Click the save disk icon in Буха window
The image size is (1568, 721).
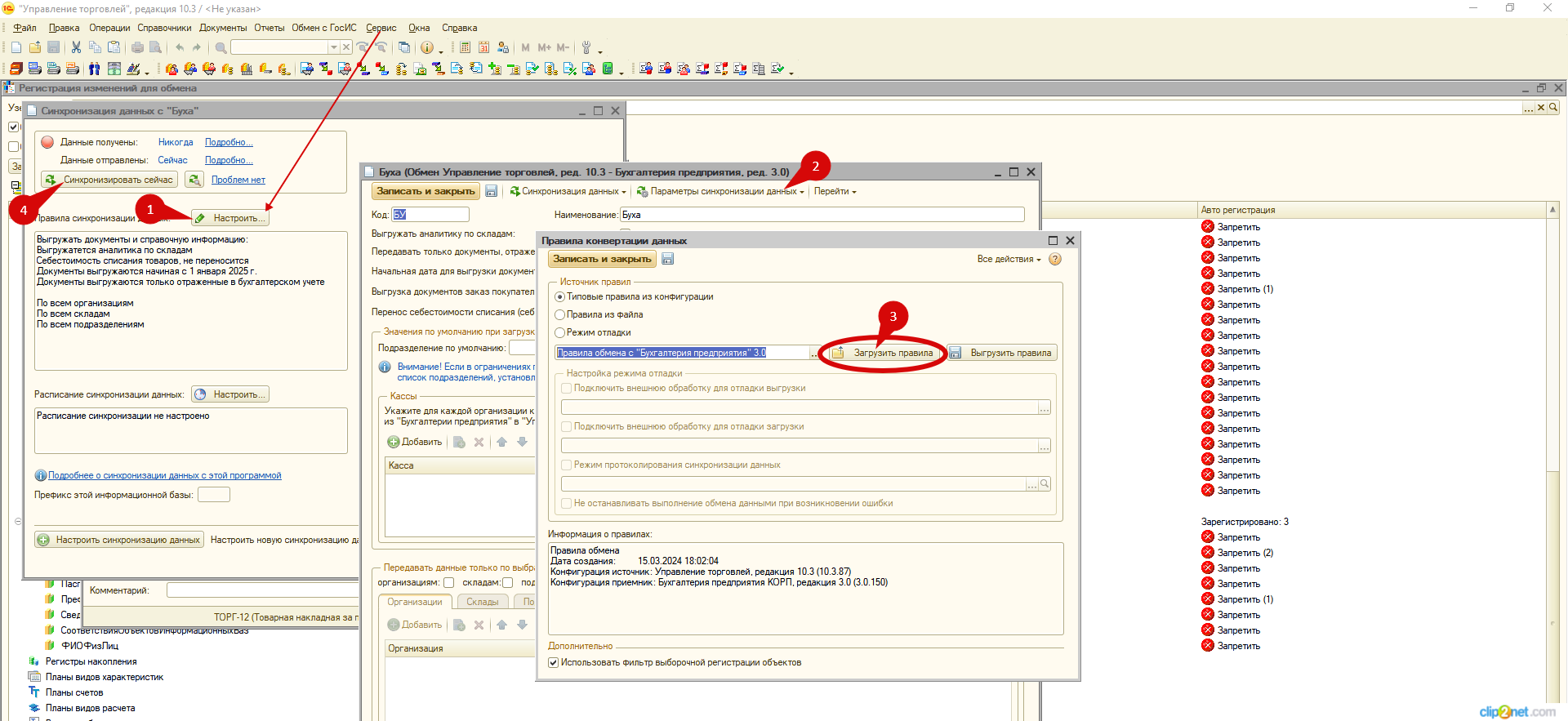492,191
